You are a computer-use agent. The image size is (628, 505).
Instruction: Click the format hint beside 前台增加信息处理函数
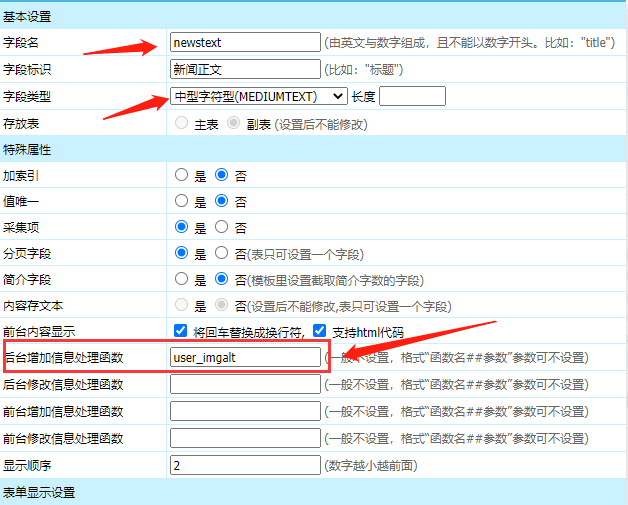pyautogui.click(x=457, y=412)
